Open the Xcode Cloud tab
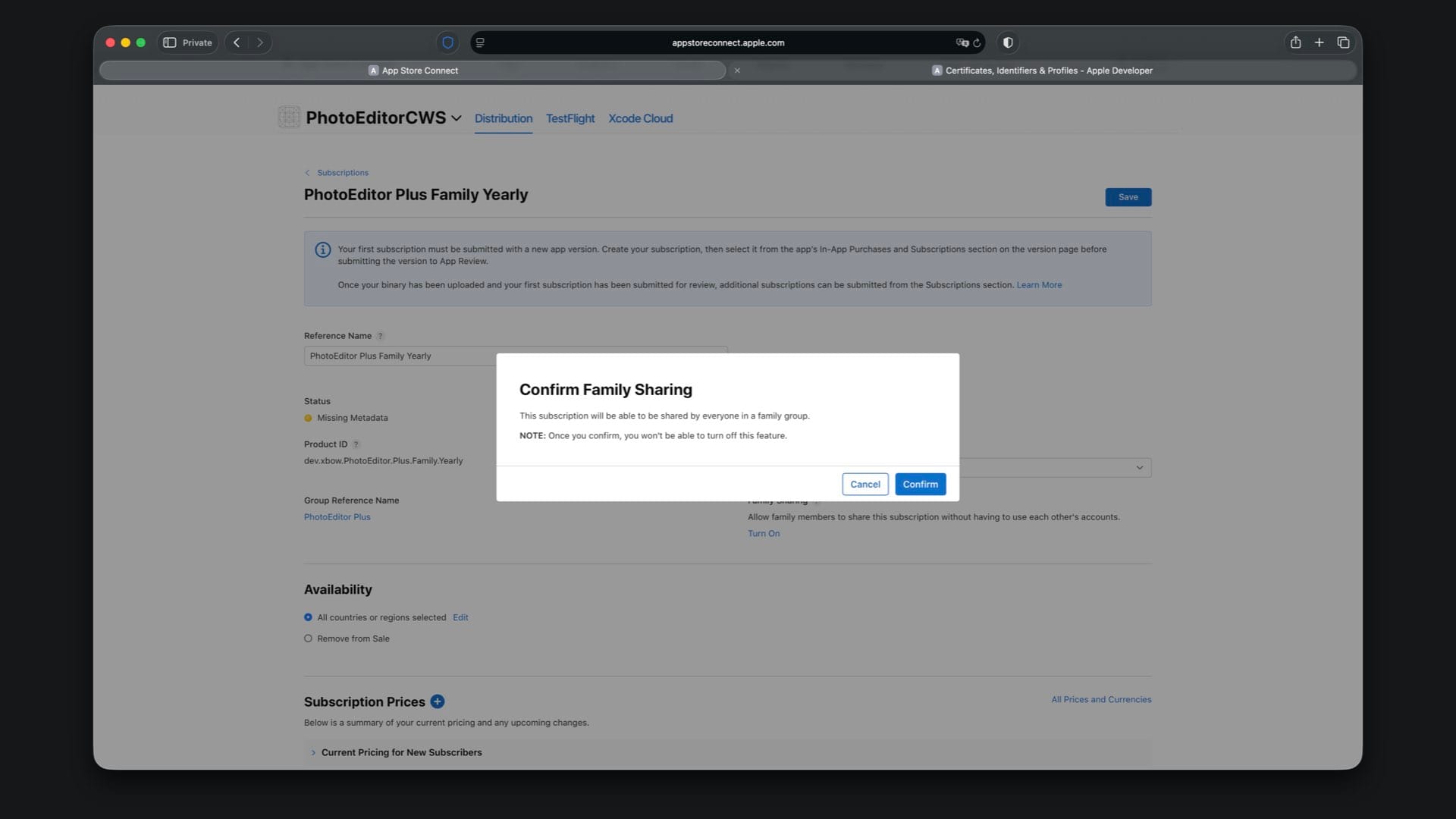Image resolution: width=1456 pixels, height=819 pixels. tap(640, 118)
